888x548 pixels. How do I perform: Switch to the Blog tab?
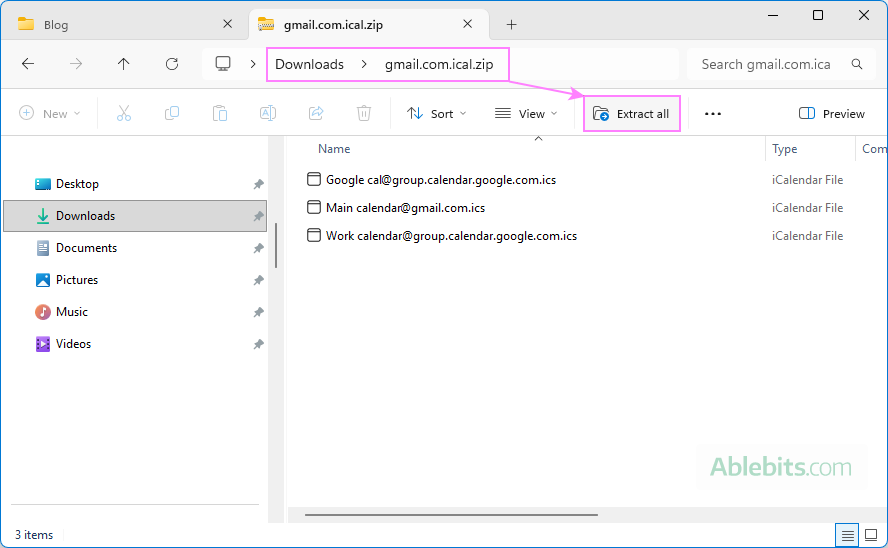click(125, 24)
